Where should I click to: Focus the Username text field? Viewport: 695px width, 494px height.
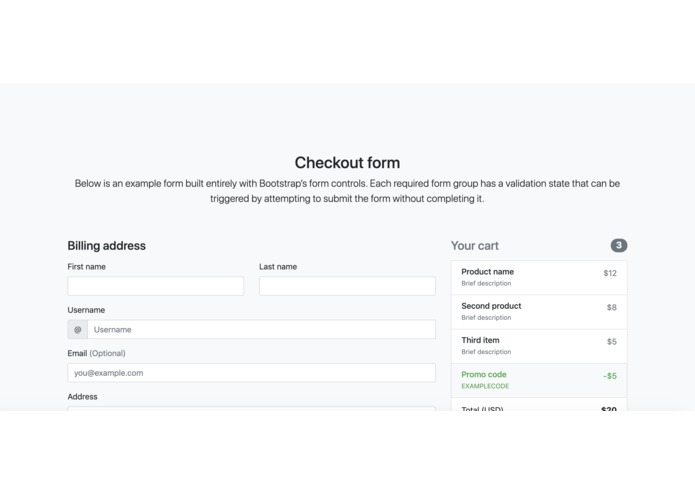click(x=262, y=330)
